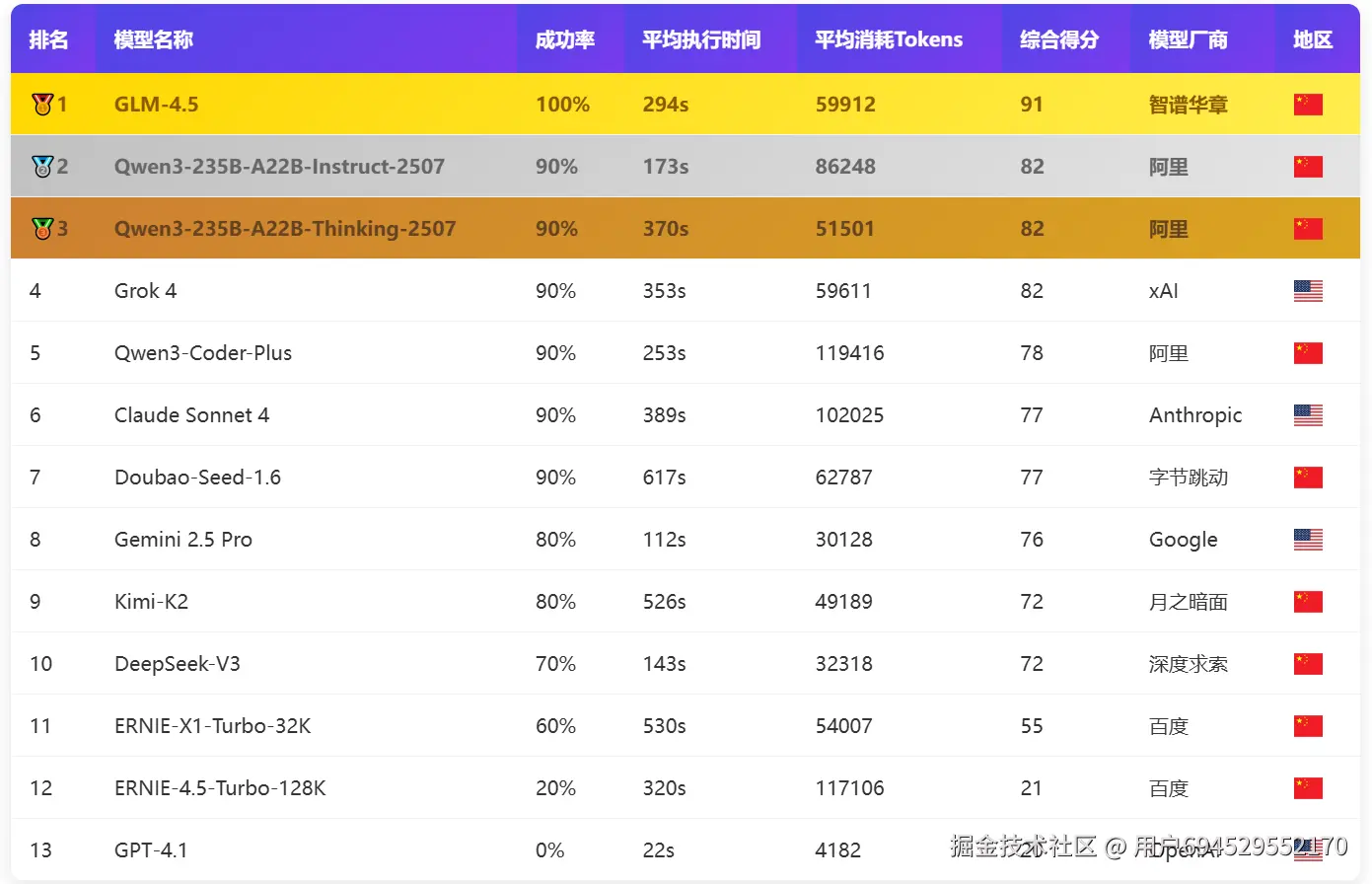Viewport: 1372px width, 884px height.
Task: Sort by the 成功率 column header
Action: [x=565, y=39]
